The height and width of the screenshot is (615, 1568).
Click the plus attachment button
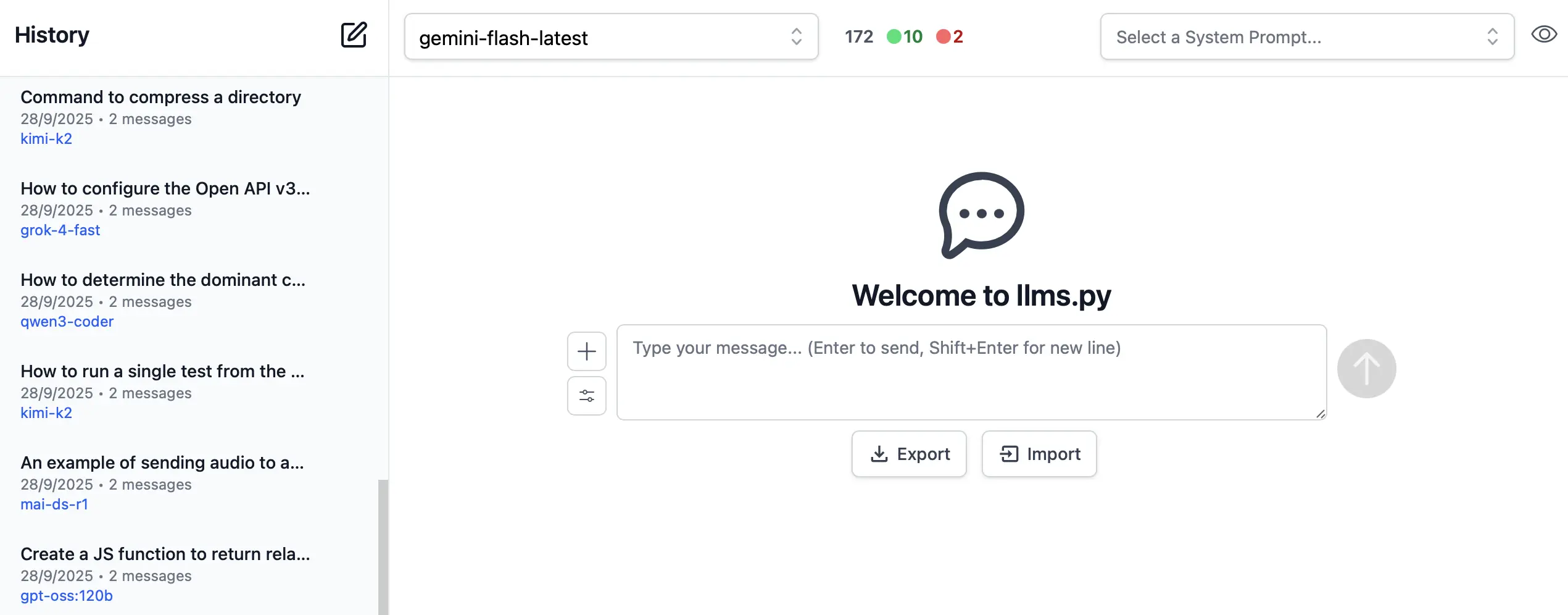(586, 351)
